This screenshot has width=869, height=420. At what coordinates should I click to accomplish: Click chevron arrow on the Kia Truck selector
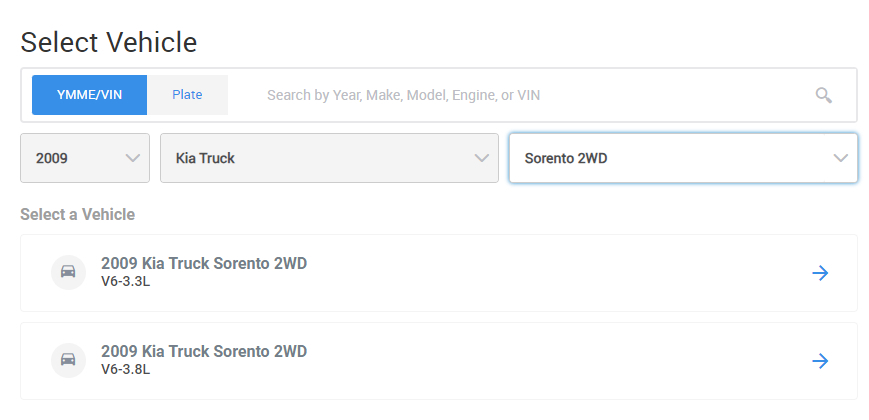[x=481, y=158]
